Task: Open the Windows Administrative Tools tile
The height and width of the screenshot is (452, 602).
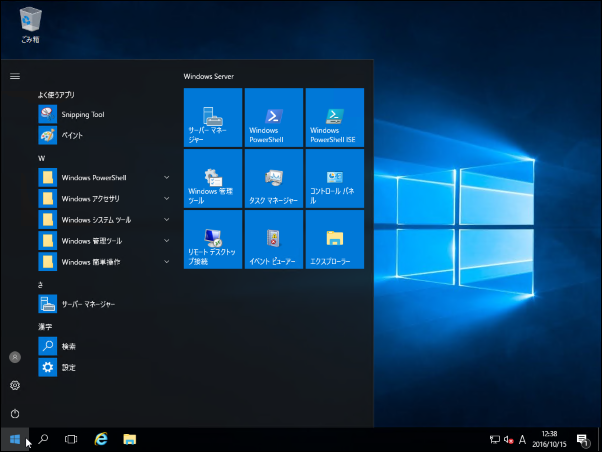Action: click(x=213, y=178)
